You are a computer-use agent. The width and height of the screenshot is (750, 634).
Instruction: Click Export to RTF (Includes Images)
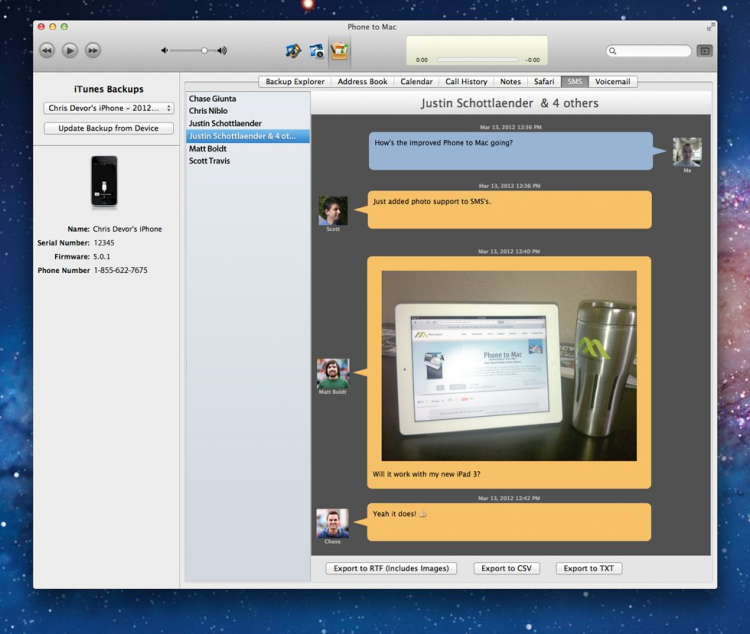click(x=391, y=568)
